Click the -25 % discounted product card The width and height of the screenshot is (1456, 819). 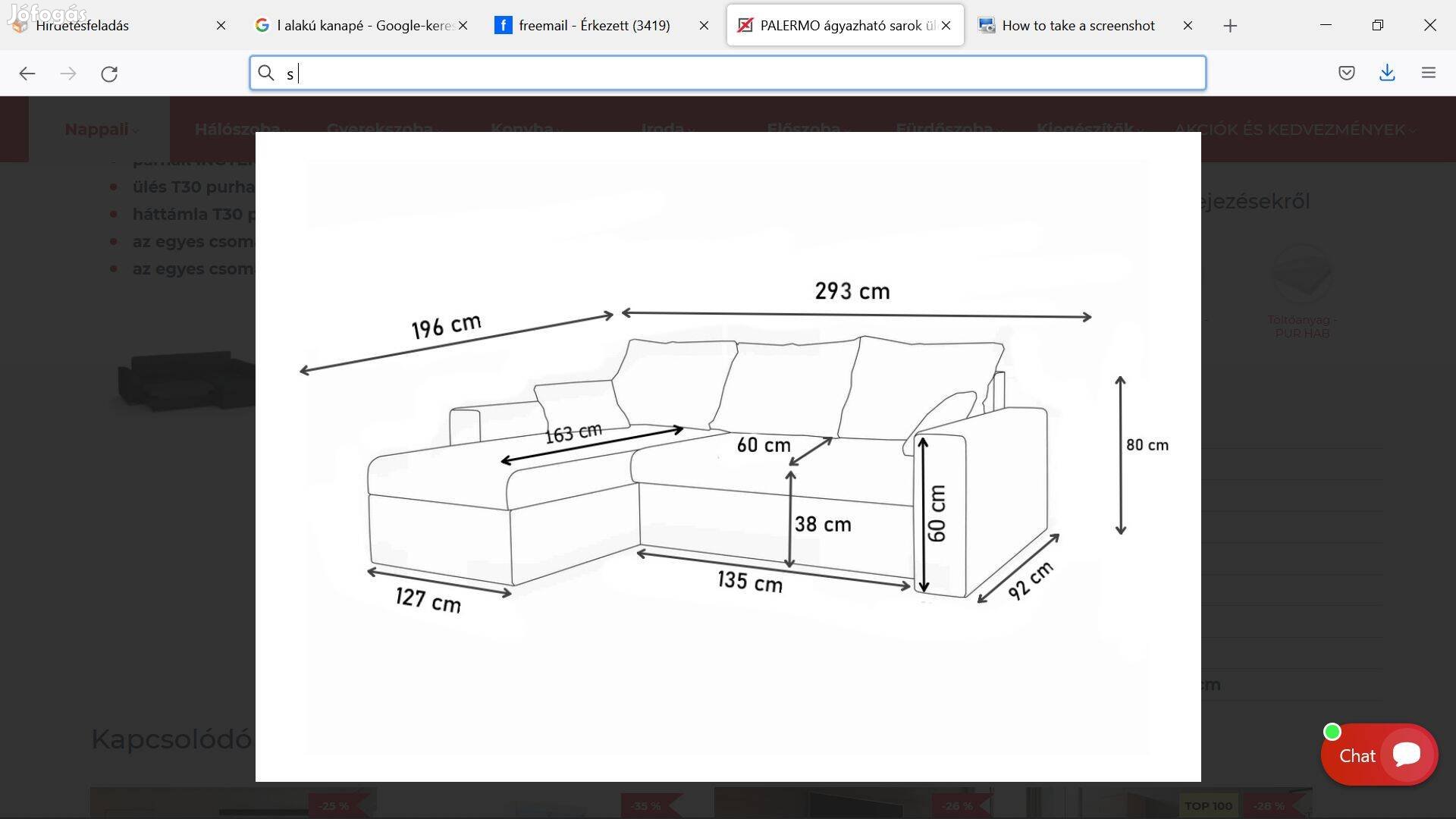234,802
